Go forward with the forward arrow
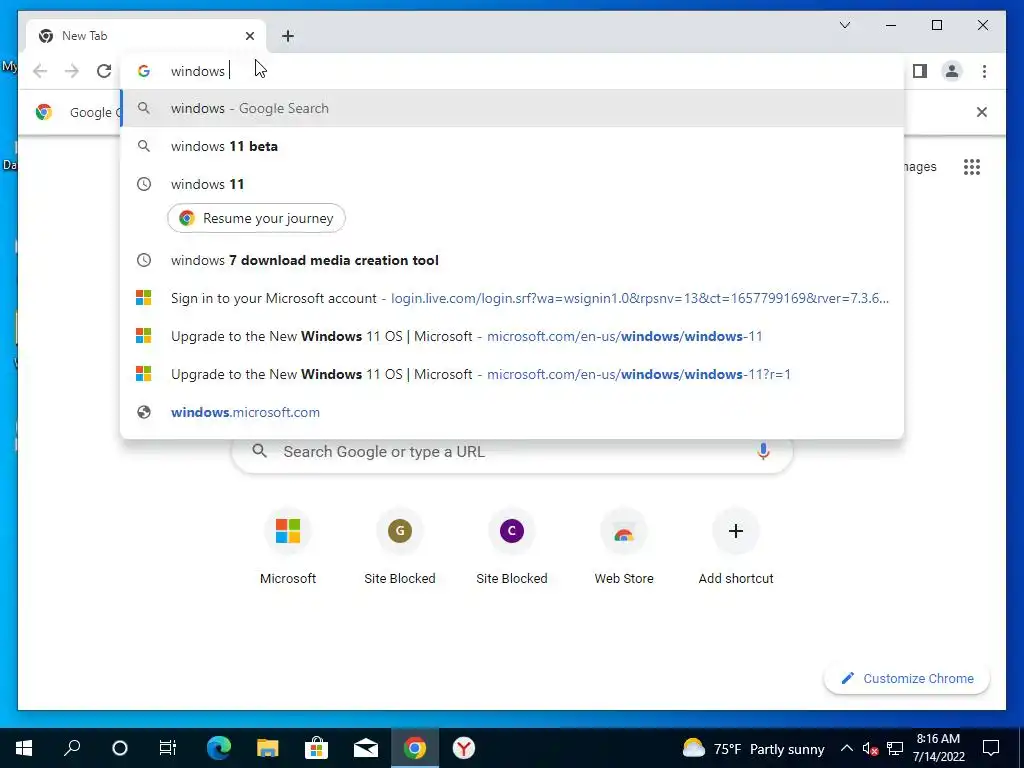Viewport: 1024px width, 768px height. point(72,71)
